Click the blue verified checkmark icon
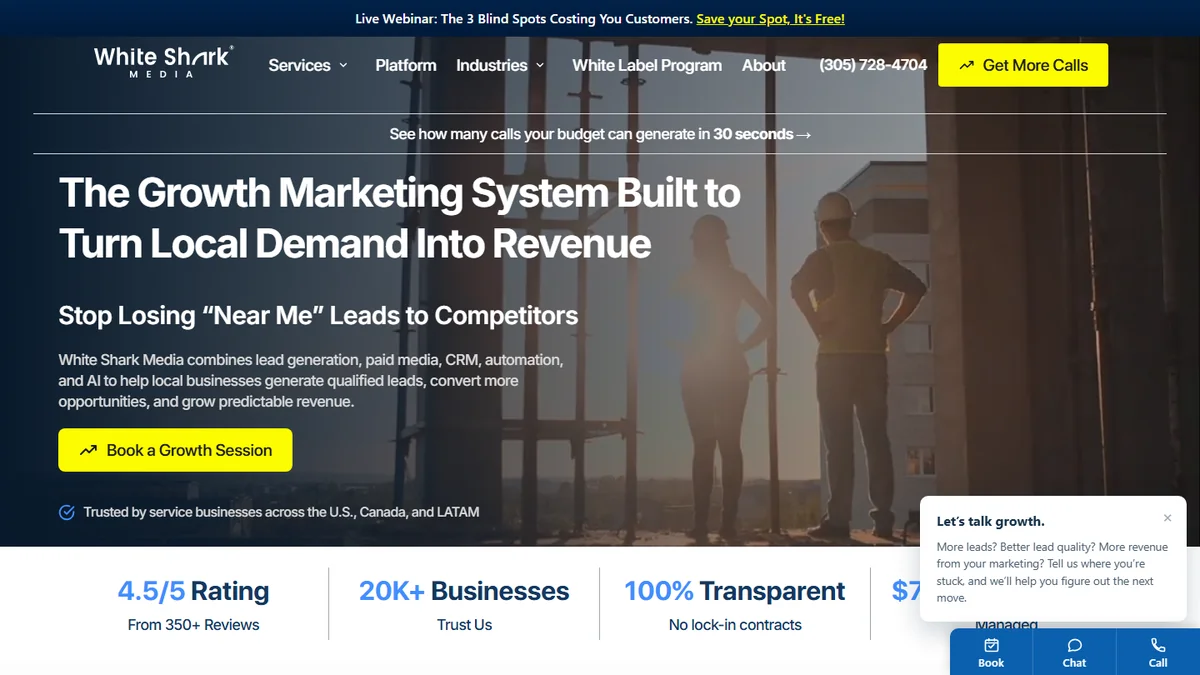Screen dimensions: 1200x675 tap(67, 512)
